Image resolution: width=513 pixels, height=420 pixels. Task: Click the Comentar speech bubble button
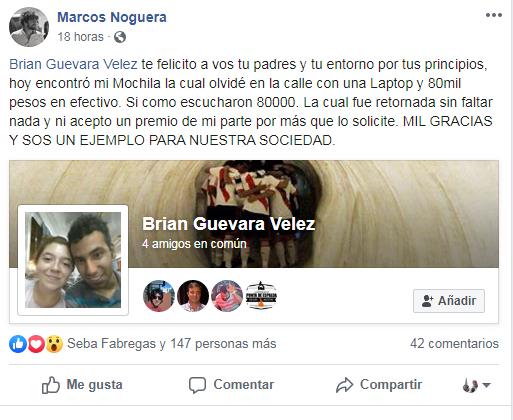[x=231, y=385]
